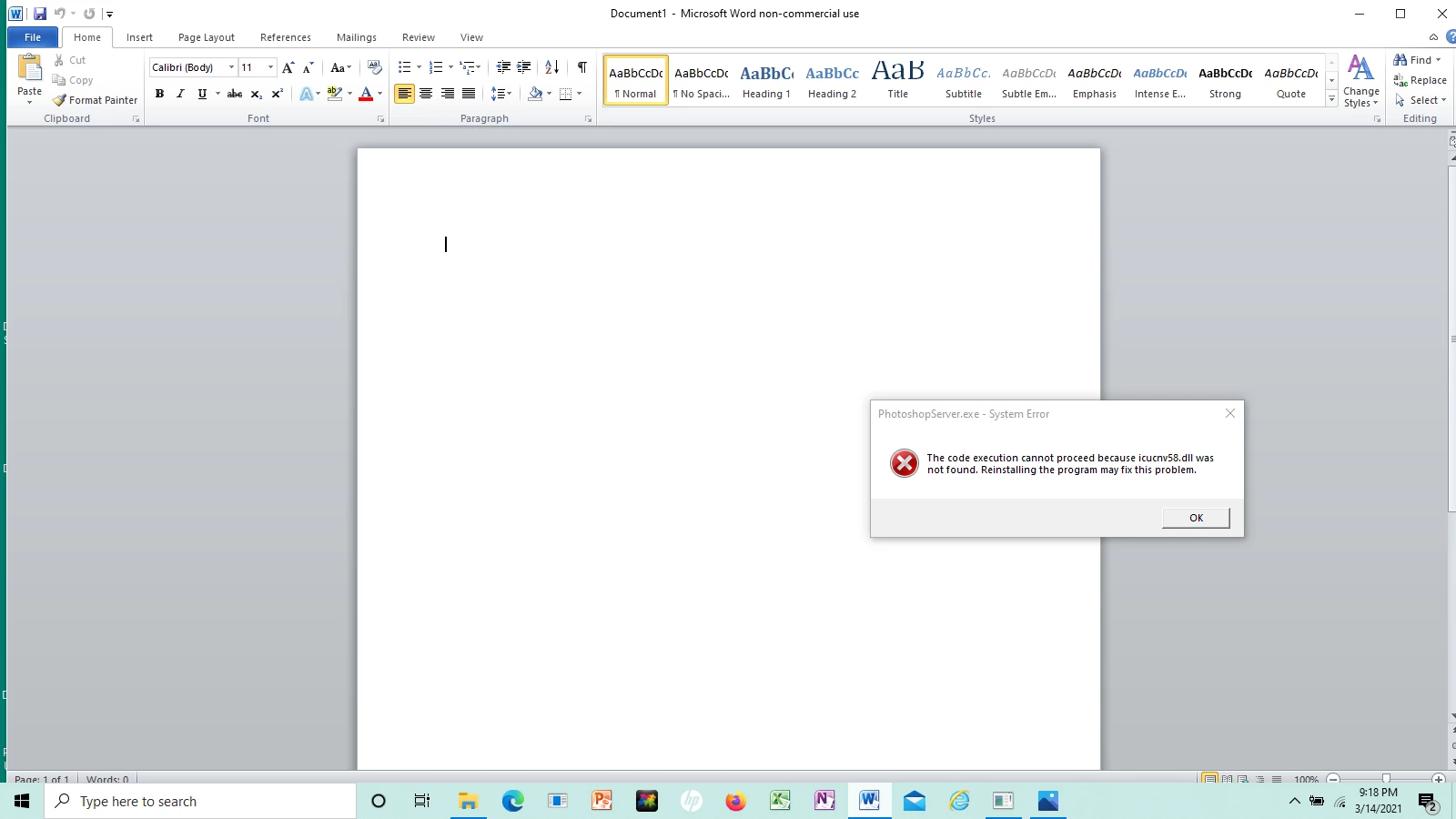This screenshot has width=1456, height=819.
Task: Click the Sort A-Z icon
Action: click(x=551, y=67)
